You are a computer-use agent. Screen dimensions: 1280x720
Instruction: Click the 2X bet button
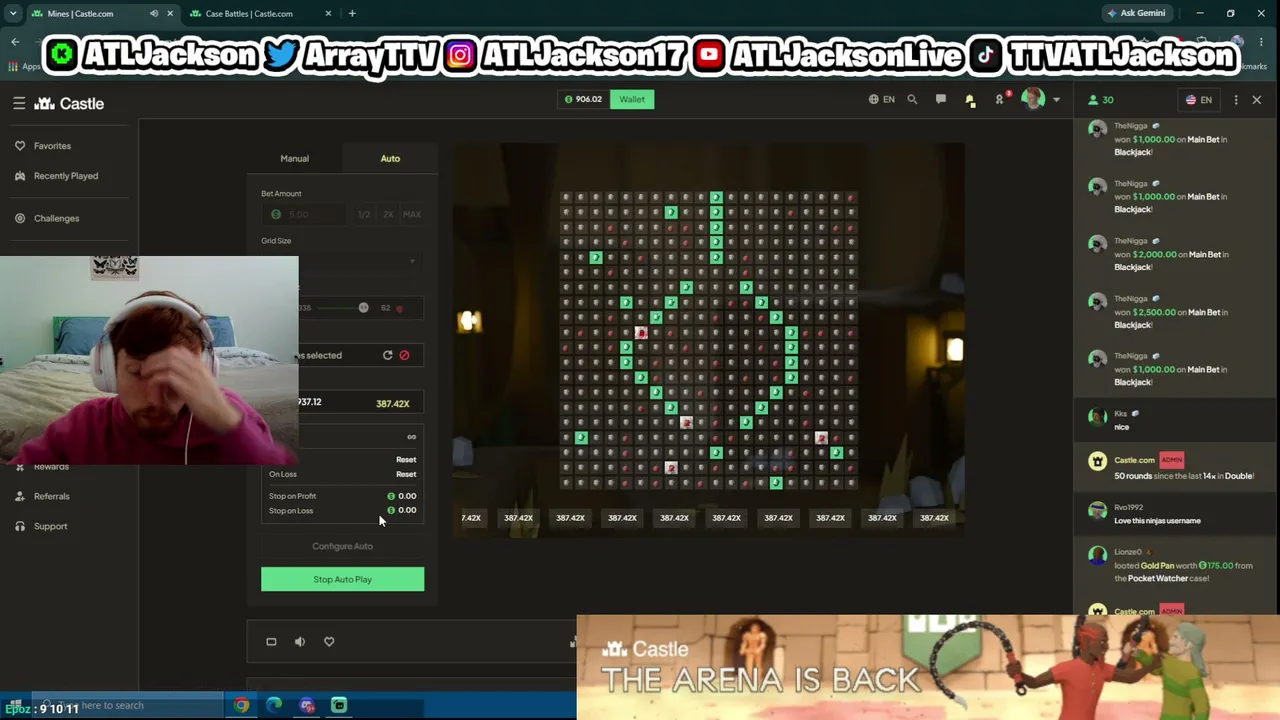coord(388,214)
